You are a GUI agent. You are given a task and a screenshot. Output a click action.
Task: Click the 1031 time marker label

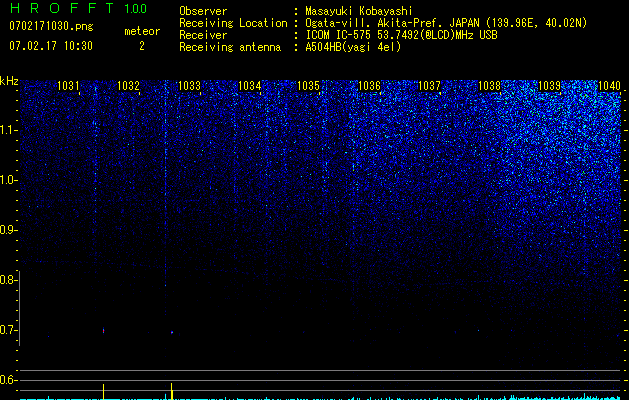coord(68,86)
